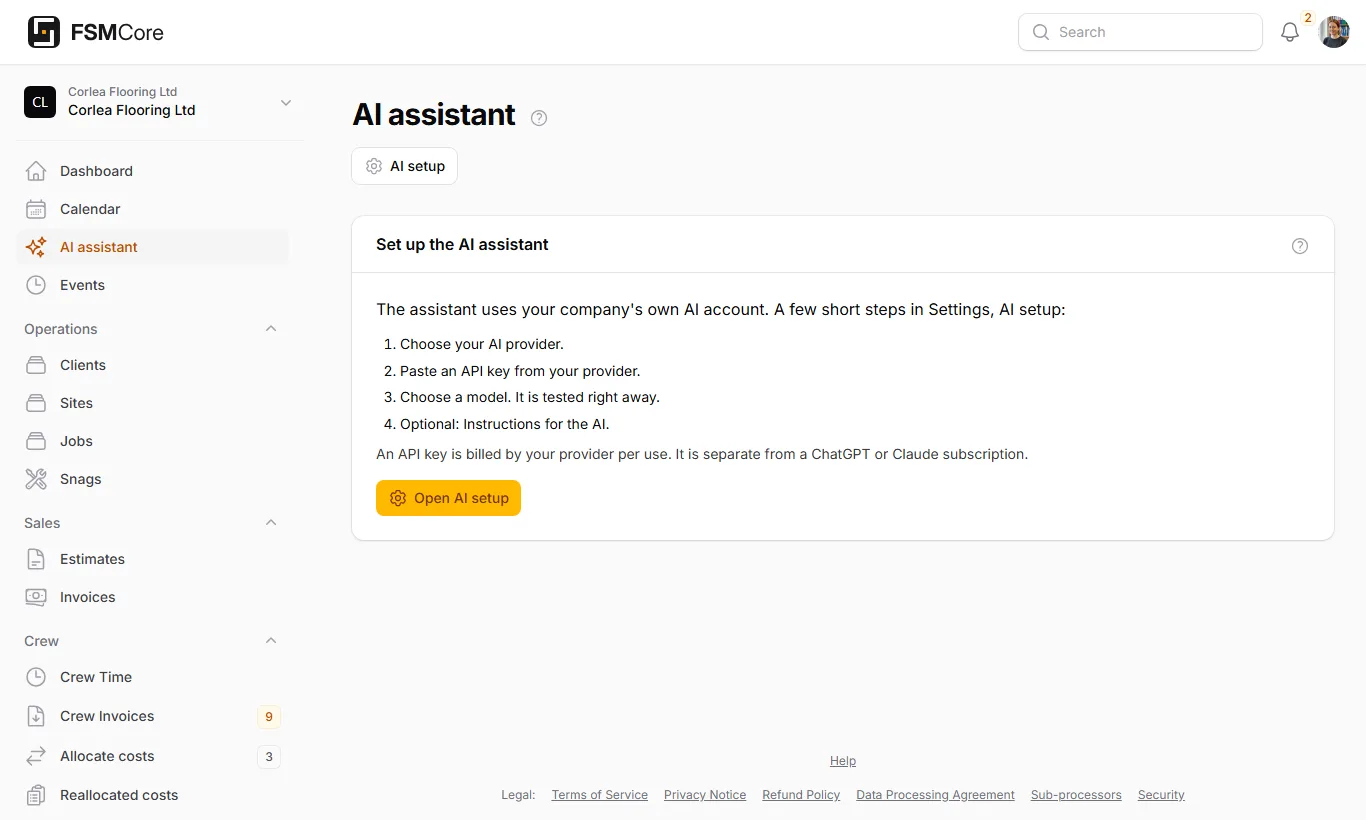Go to Dashboard in the sidebar
Viewport: 1366px width, 820px height.
153,171
